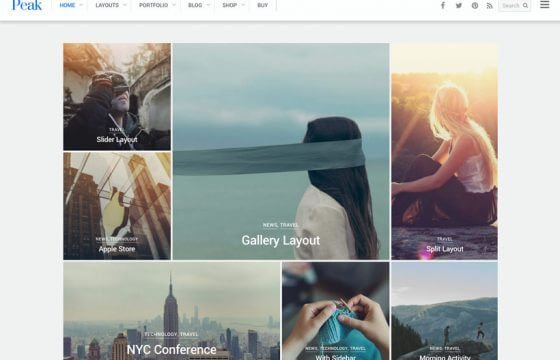560x360 pixels.
Task: Click Technology, Travel category above NYC Conference
Action: pyautogui.click(x=171, y=334)
